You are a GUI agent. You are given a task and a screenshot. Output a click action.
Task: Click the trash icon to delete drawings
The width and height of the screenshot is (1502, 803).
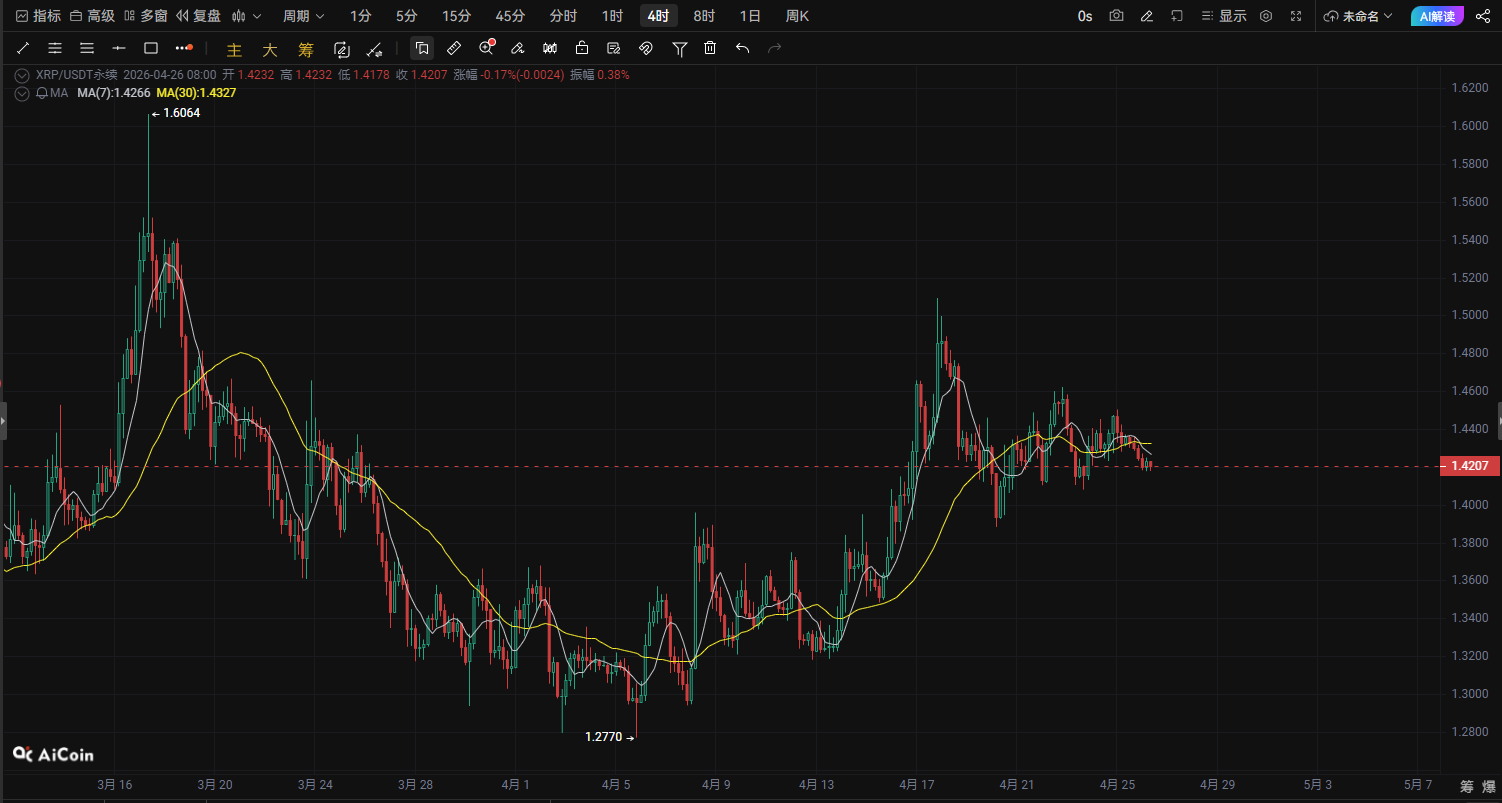coord(710,48)
